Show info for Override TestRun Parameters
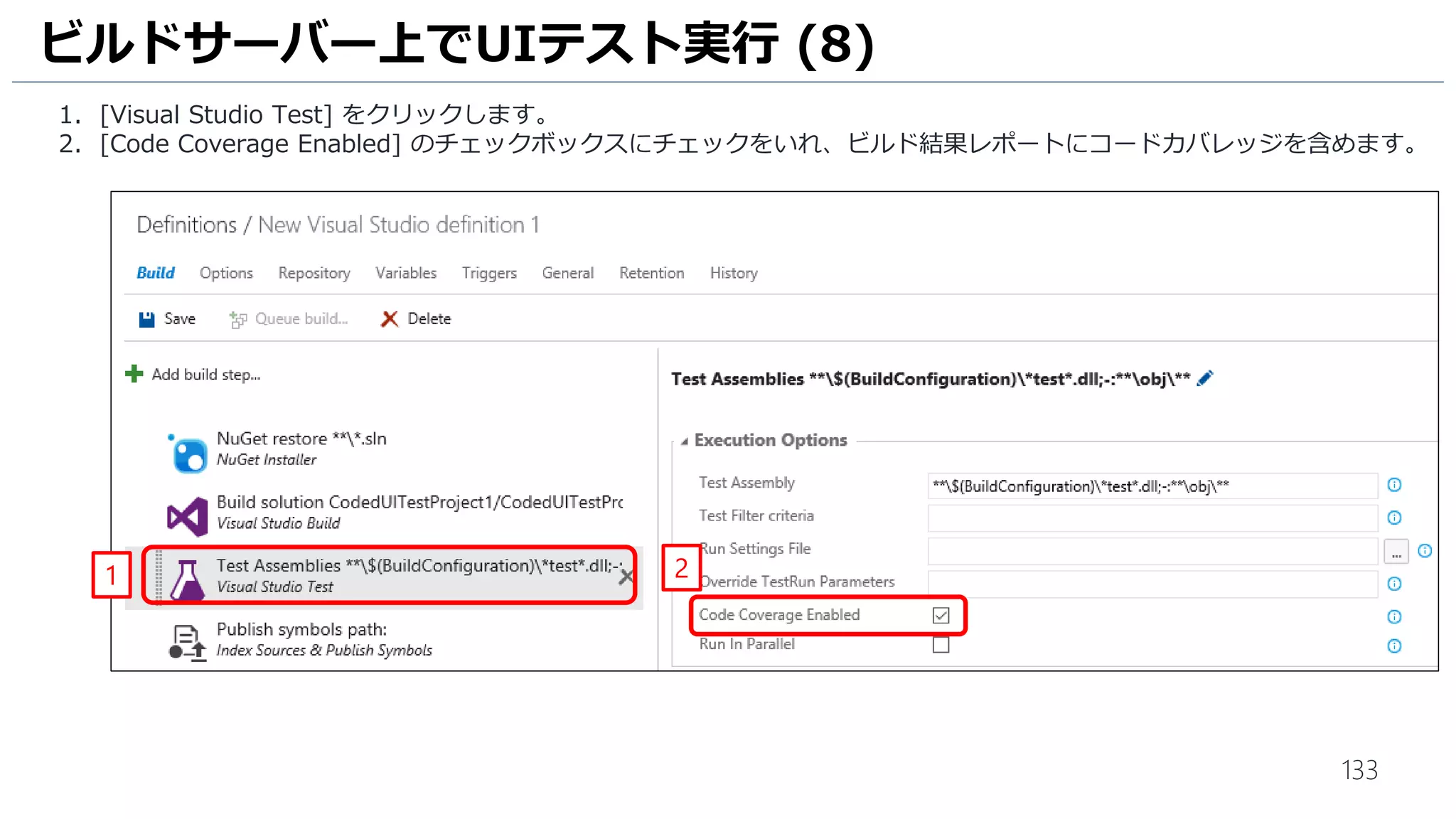1456x819 pixels. (1394, 584)
